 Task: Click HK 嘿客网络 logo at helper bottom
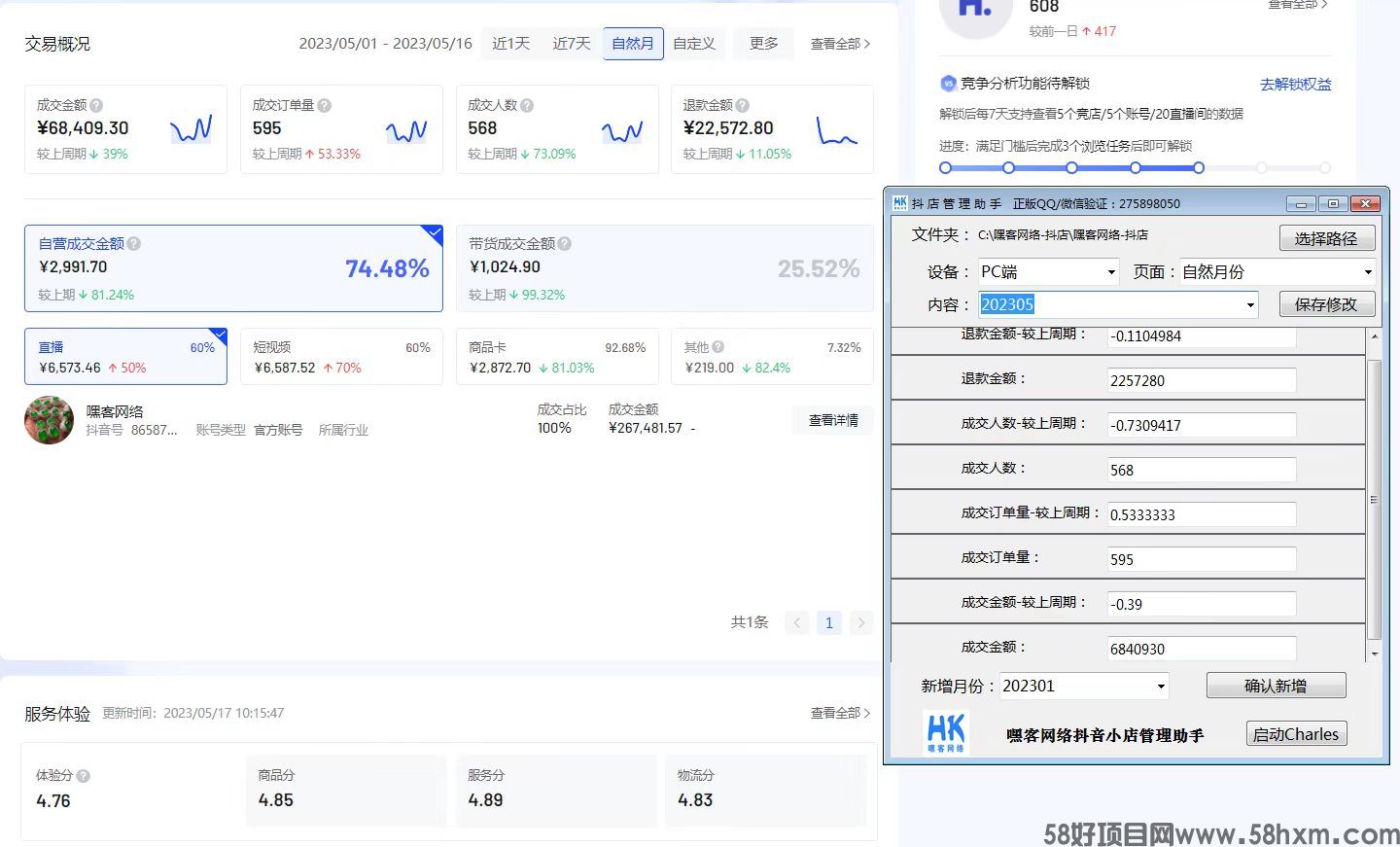click(946, 733)
